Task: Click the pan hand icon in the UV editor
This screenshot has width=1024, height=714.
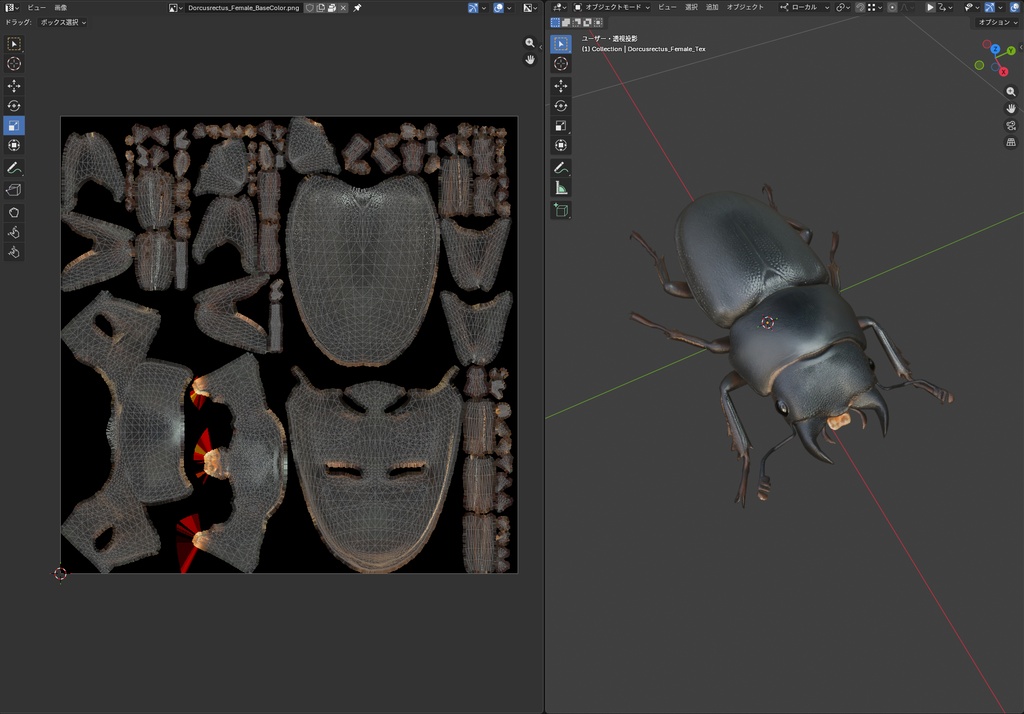Action: point(530,59)
